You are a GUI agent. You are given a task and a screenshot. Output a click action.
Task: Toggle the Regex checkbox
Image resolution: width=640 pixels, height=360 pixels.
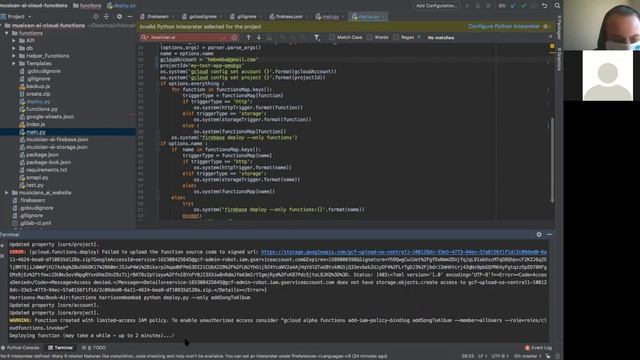(x=396, y=37)
